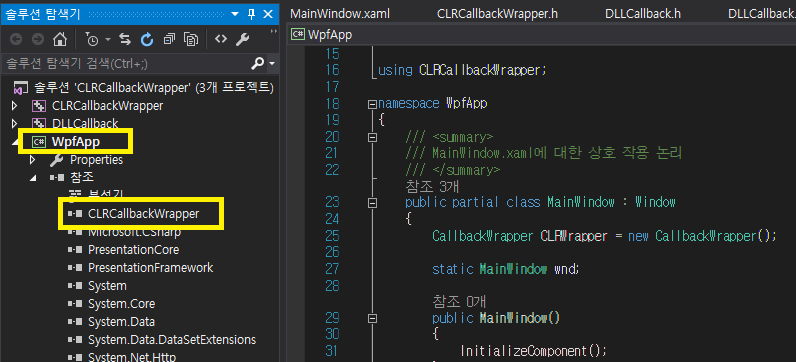Collapse the summary comment block
Screen dimensions: 796x362
pos(372,137)
